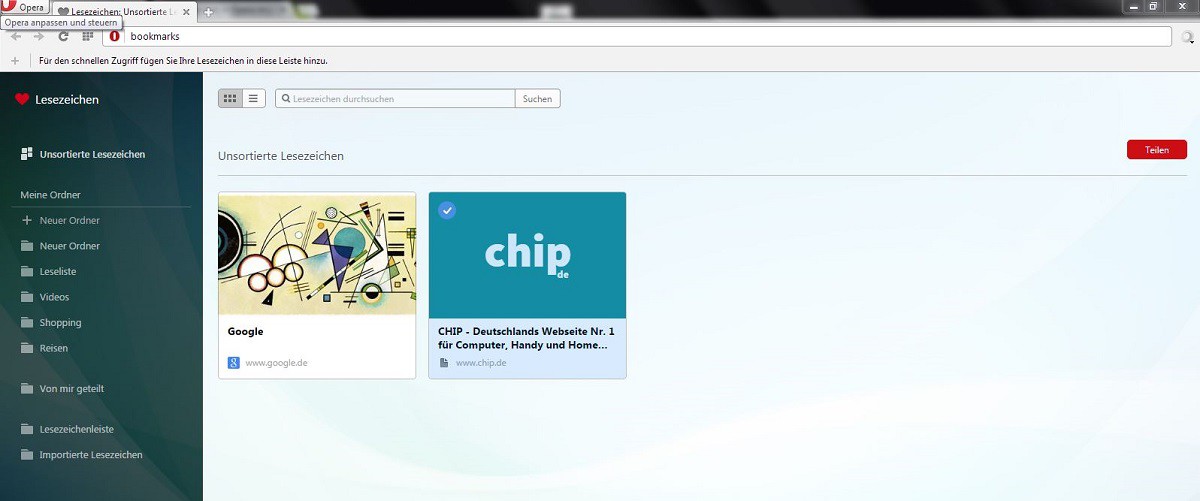Go back with the back arrow
Image resolution: width=1200 pixels, height=501 pixels.
tap(16, 36)
